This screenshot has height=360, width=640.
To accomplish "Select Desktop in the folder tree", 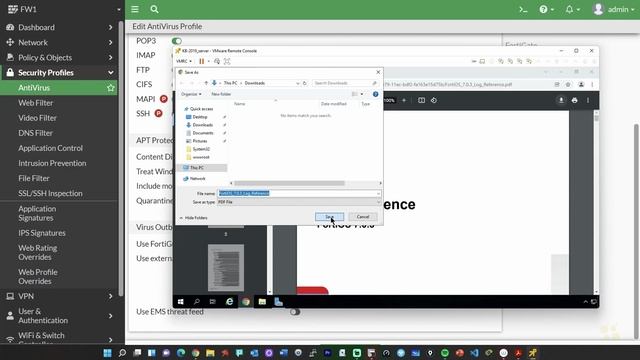I will [200, 117].
